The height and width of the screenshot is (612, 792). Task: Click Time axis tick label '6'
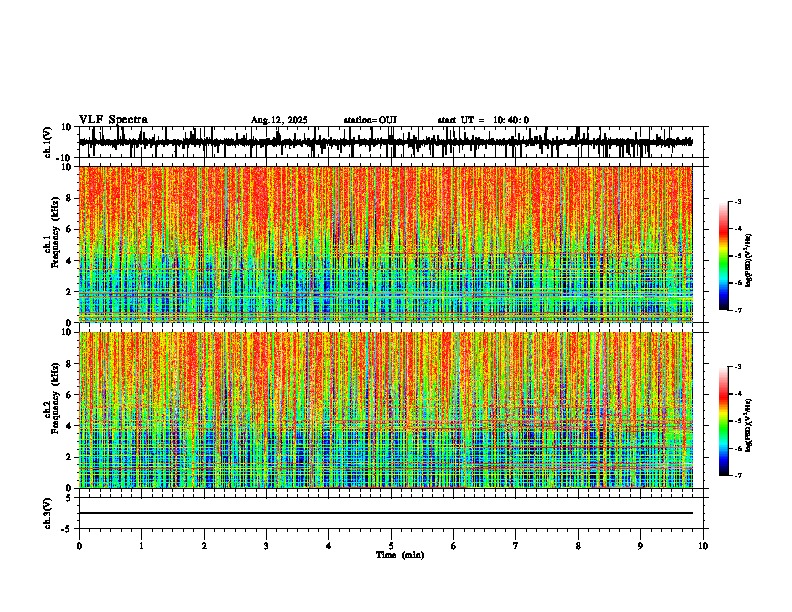[x=453, y=546]
